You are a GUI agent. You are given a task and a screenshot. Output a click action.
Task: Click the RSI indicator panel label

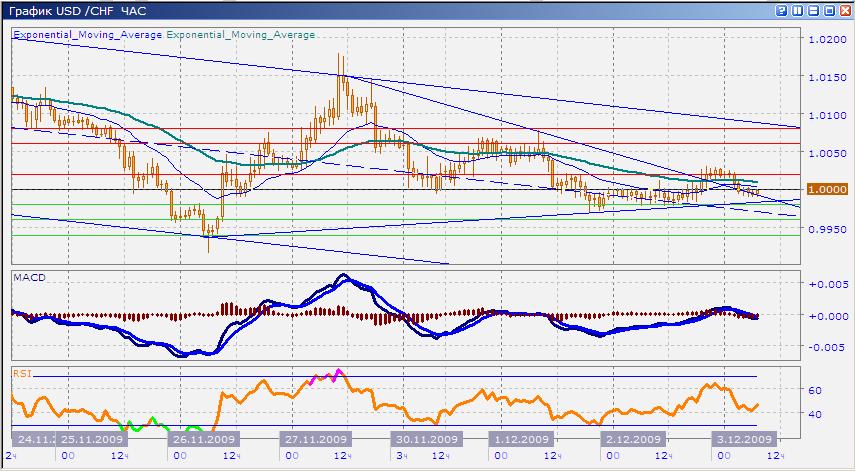click(20, 372)
